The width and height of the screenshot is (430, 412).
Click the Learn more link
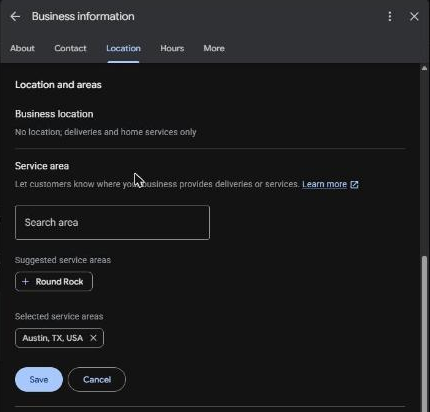324,184
